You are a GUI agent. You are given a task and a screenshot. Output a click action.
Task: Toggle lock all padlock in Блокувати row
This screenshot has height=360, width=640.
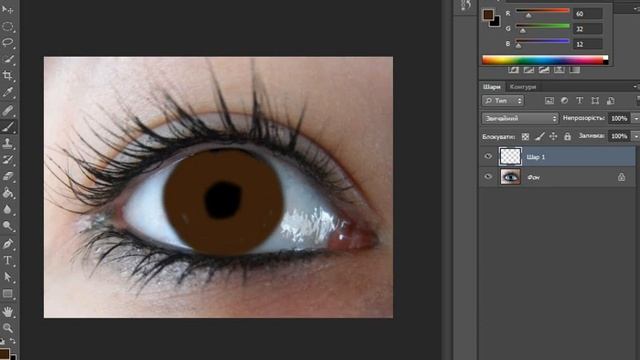pos(567,136)
